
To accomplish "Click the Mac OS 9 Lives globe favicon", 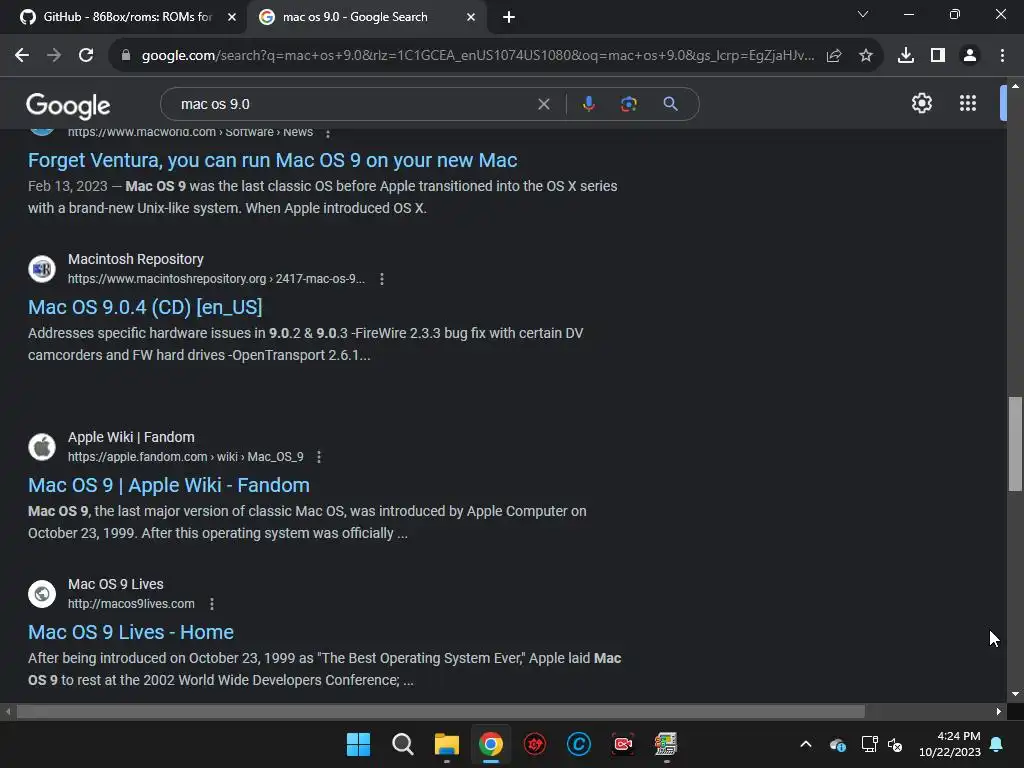I will click(42, 594).
